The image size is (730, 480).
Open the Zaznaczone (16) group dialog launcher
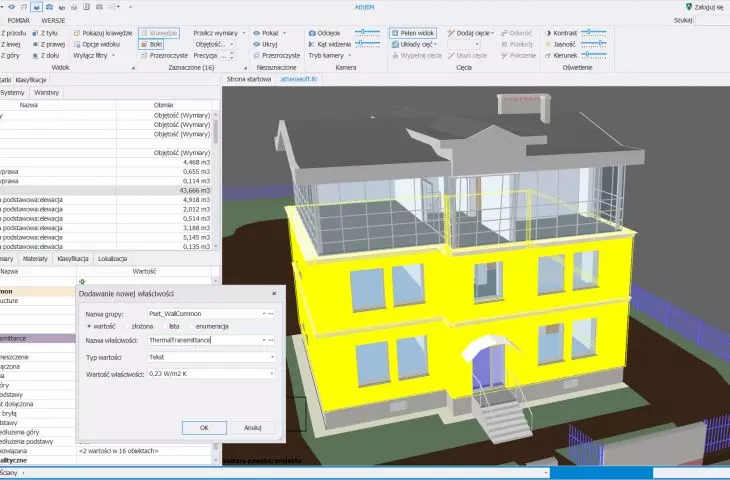tap(245, 68)
